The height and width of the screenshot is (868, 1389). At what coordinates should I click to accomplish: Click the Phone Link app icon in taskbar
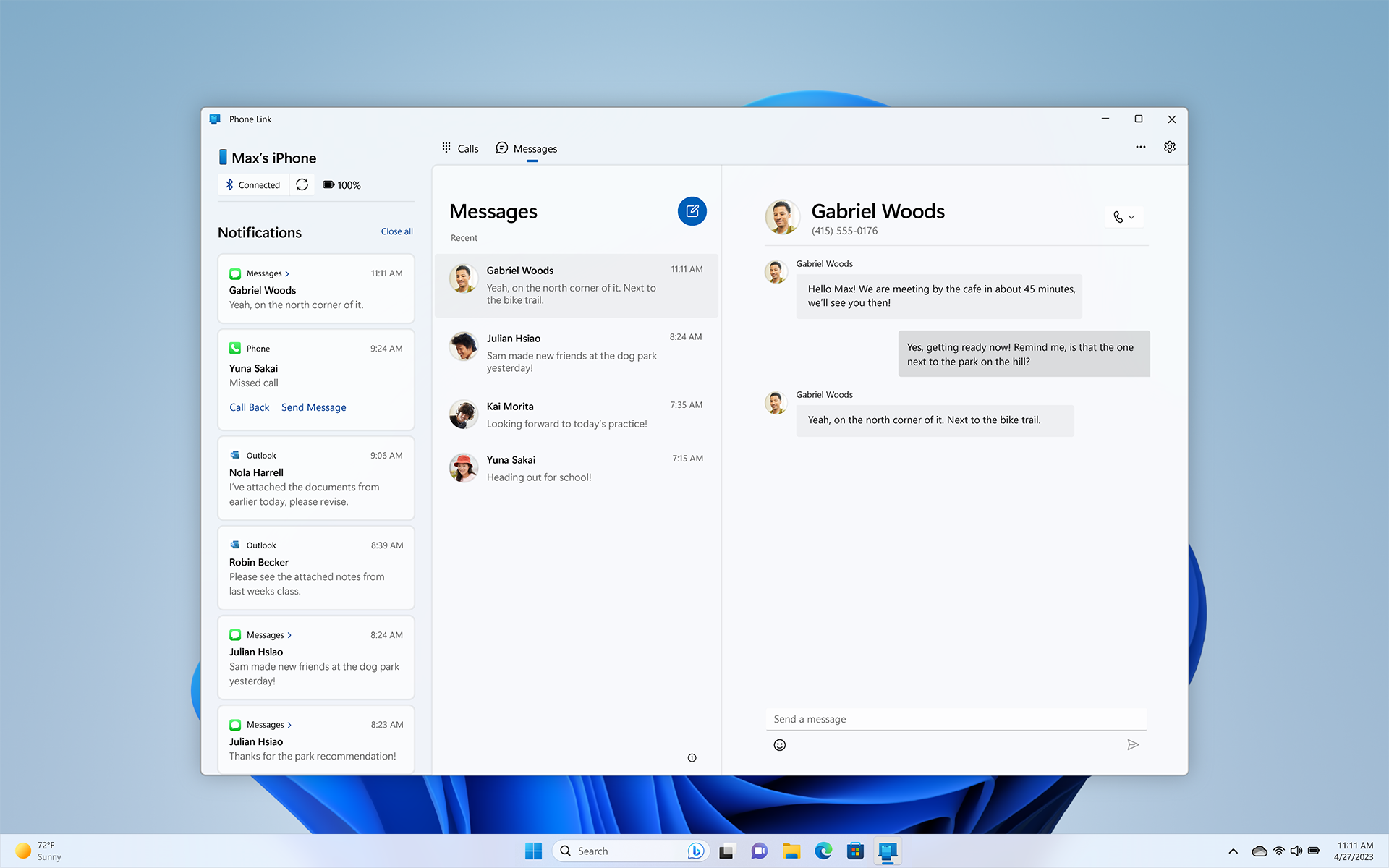click(x=886, y=850)
